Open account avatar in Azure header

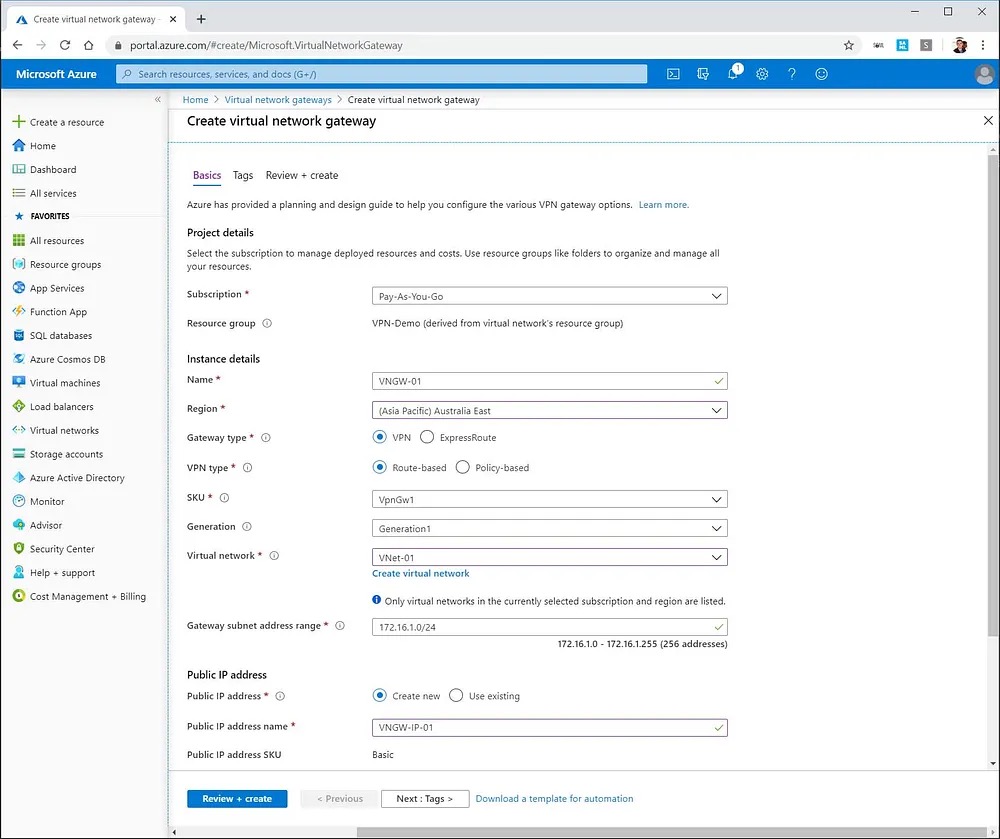[984, 75]
